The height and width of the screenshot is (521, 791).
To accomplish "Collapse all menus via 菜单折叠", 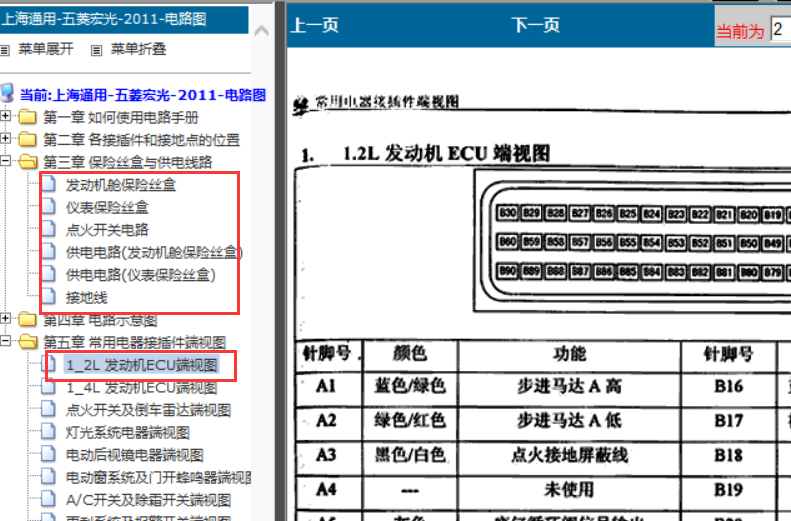I will point(138,49).
